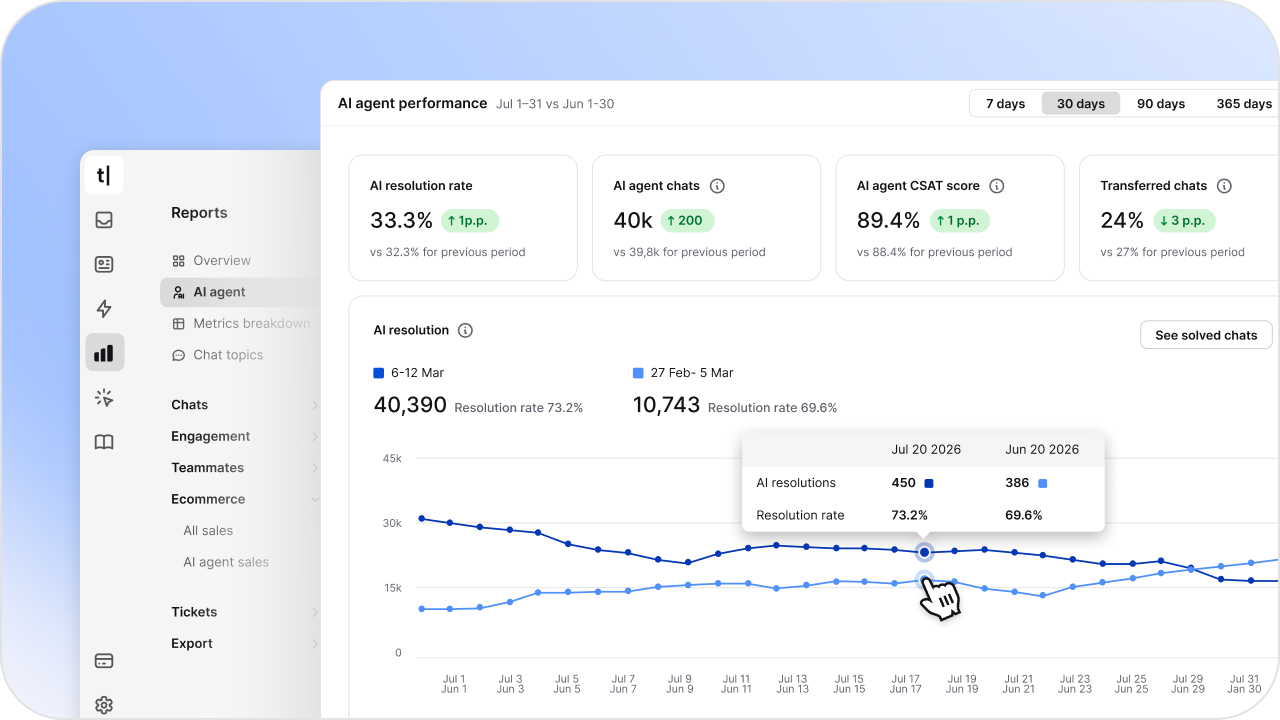Click the info icon beside AI agent CSAT score

click(996, 185)
